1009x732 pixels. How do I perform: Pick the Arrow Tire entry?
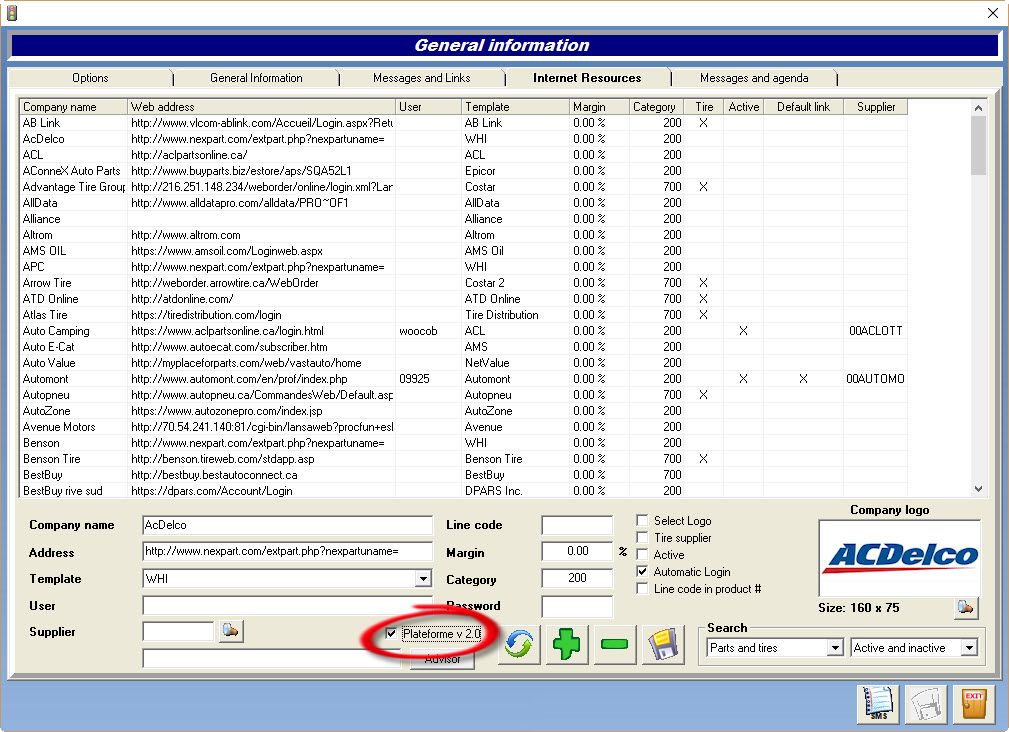click(x=463, y=283)
